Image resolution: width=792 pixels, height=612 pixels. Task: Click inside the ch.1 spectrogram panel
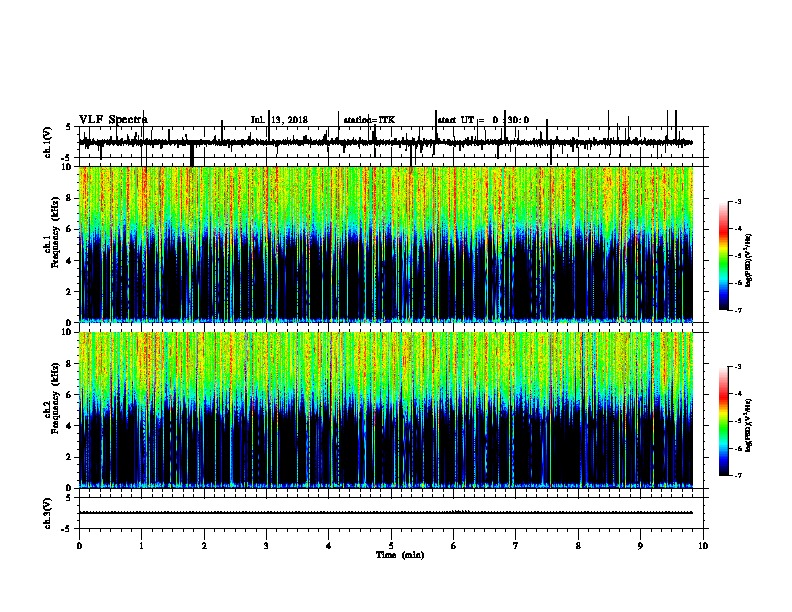386,244
